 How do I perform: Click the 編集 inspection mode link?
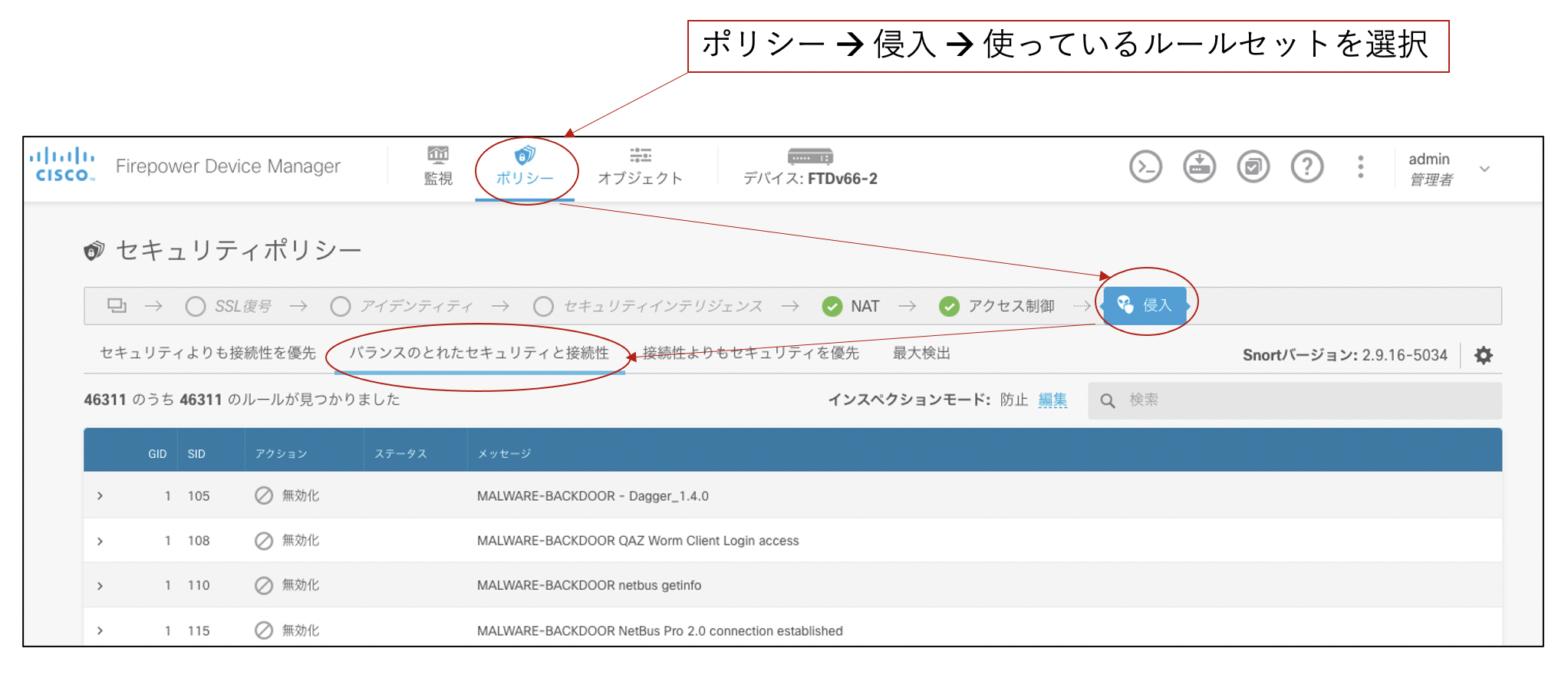(1052, 400)
